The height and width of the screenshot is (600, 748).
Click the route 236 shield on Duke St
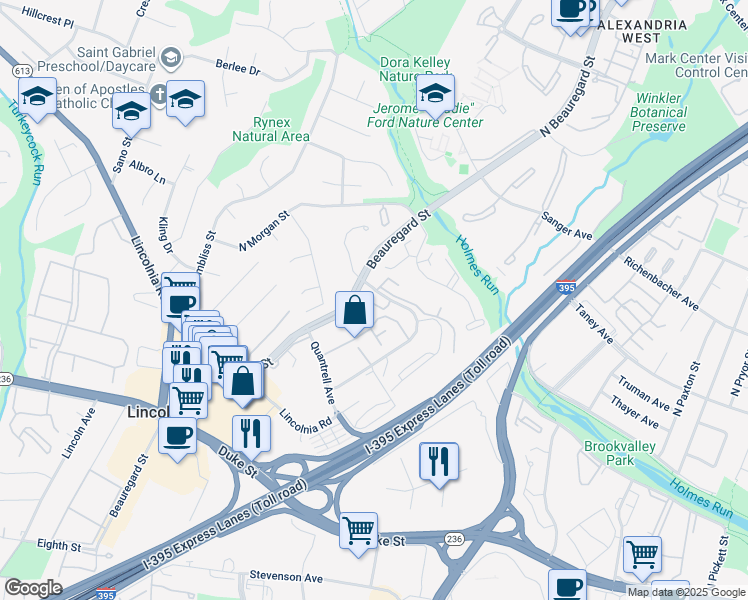point(454,539)
